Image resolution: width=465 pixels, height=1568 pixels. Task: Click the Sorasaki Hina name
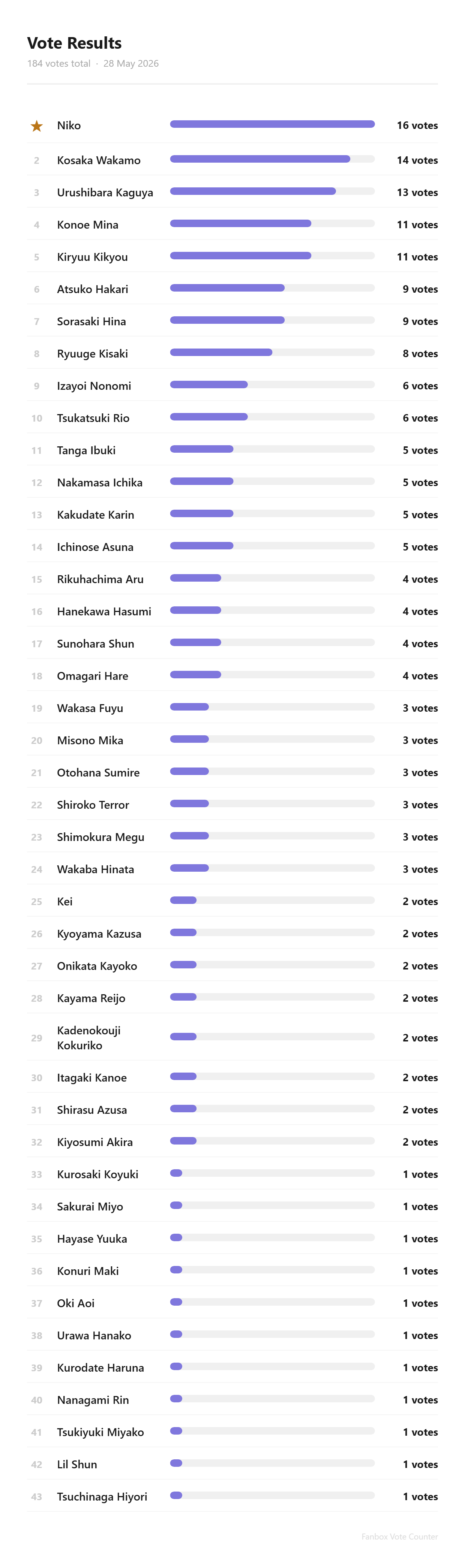click(91, 322)
